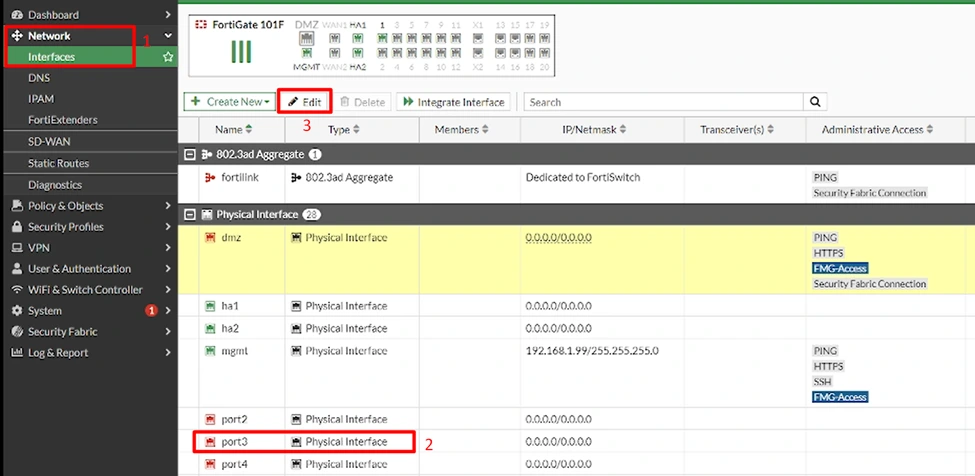Open the Create New dropdown
The image size is (975, 476).
tap(230, 102)
